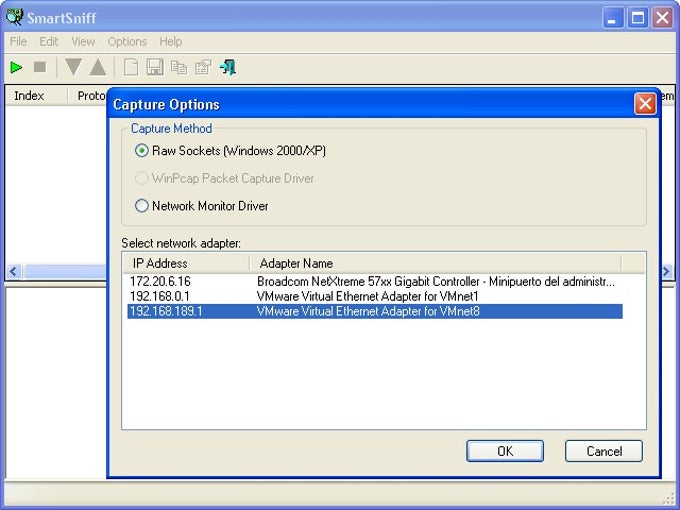The height and width of the screenshot is (510, 680).
Task: Open the File menu
Action: pyautogui.click(x=18, y=42)
